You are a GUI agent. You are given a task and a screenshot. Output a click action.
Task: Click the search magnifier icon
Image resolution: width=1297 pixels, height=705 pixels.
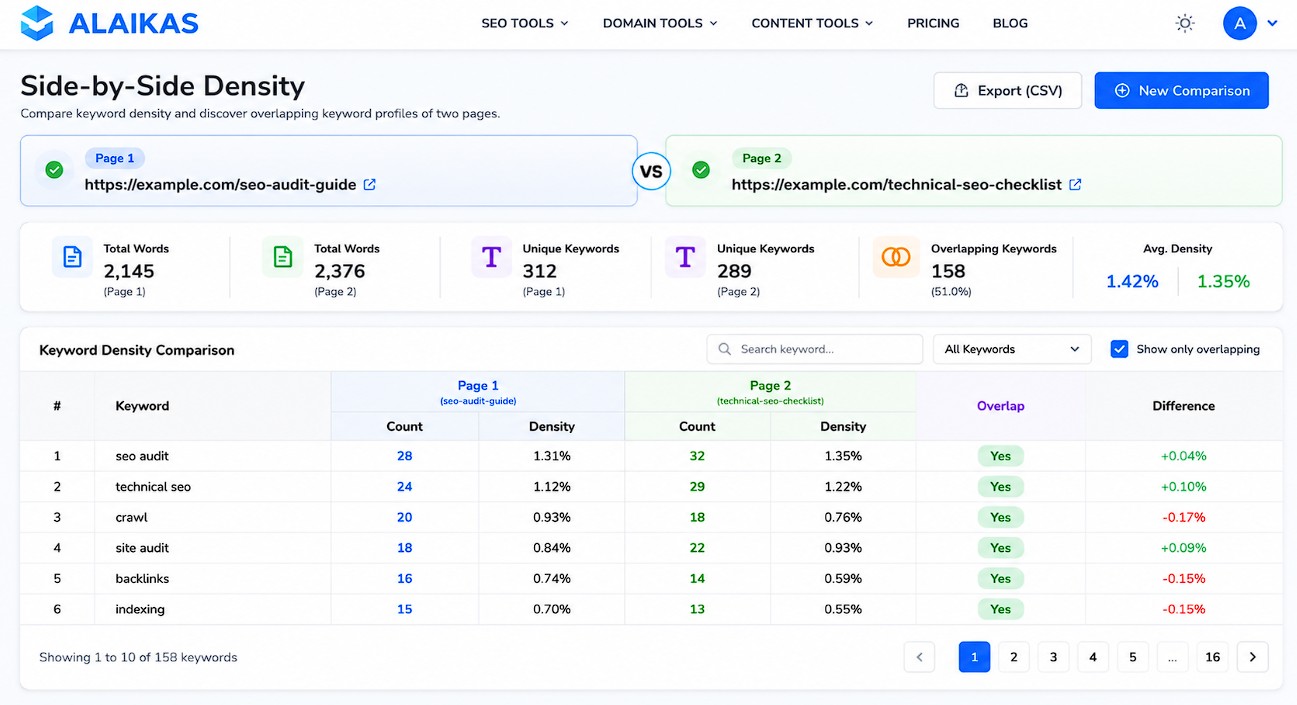[x=725, y=349]
